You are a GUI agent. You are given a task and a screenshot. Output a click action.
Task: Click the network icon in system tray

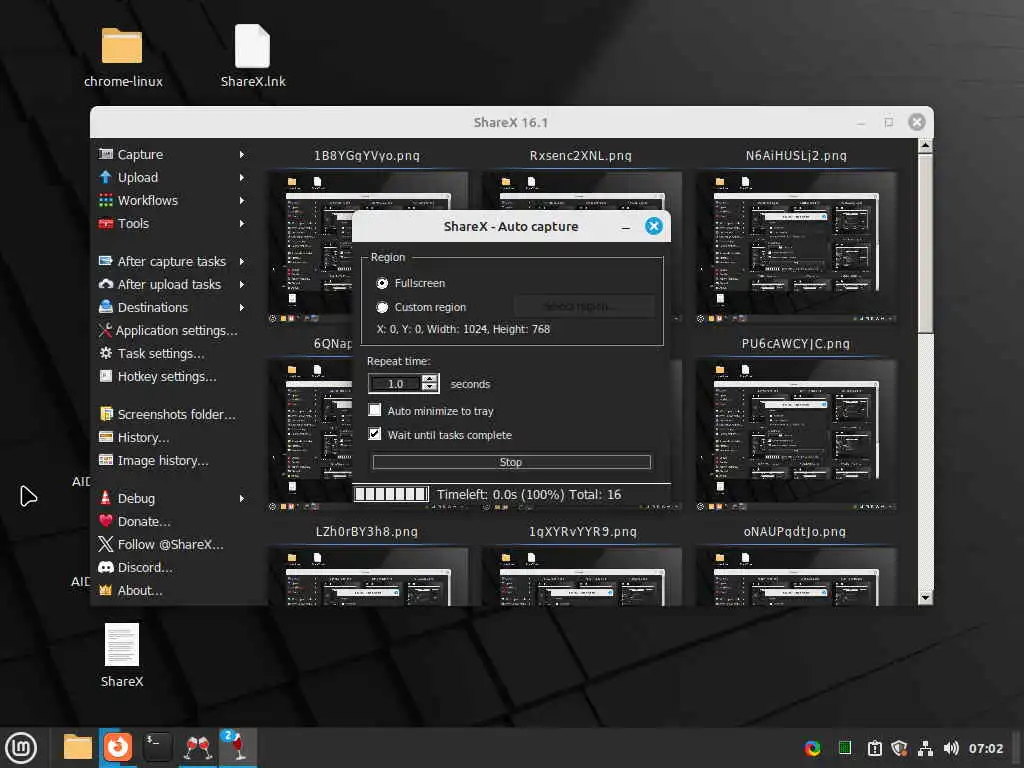click(x=925, y=748)
